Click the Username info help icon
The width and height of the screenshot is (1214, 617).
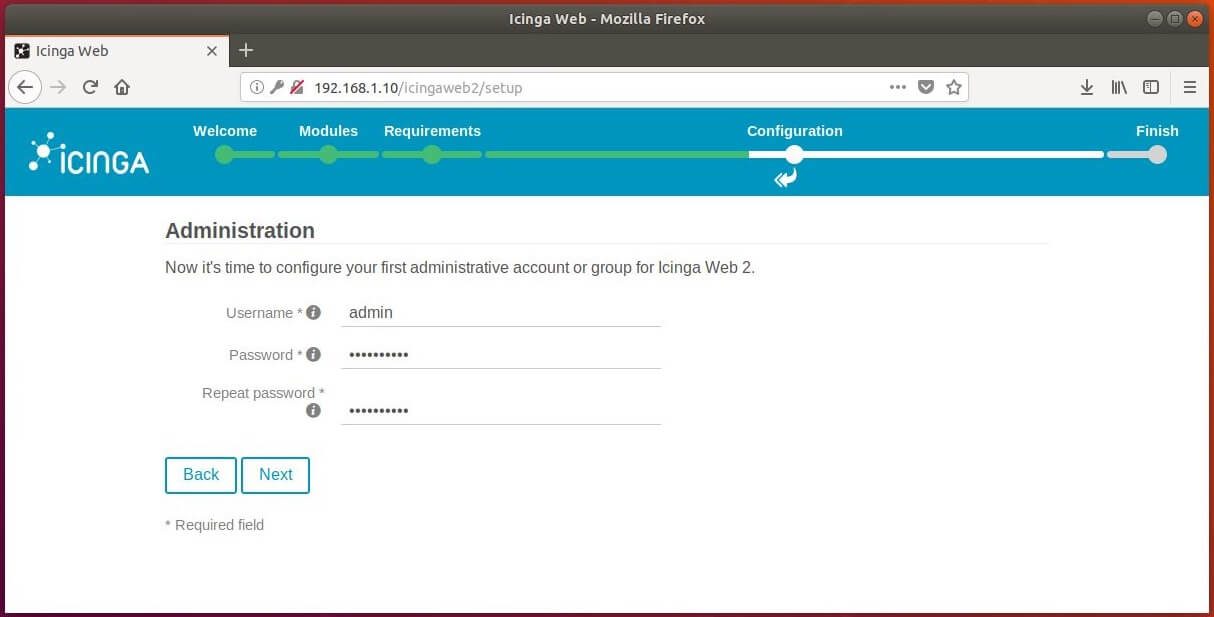click(x=313, y=313)
